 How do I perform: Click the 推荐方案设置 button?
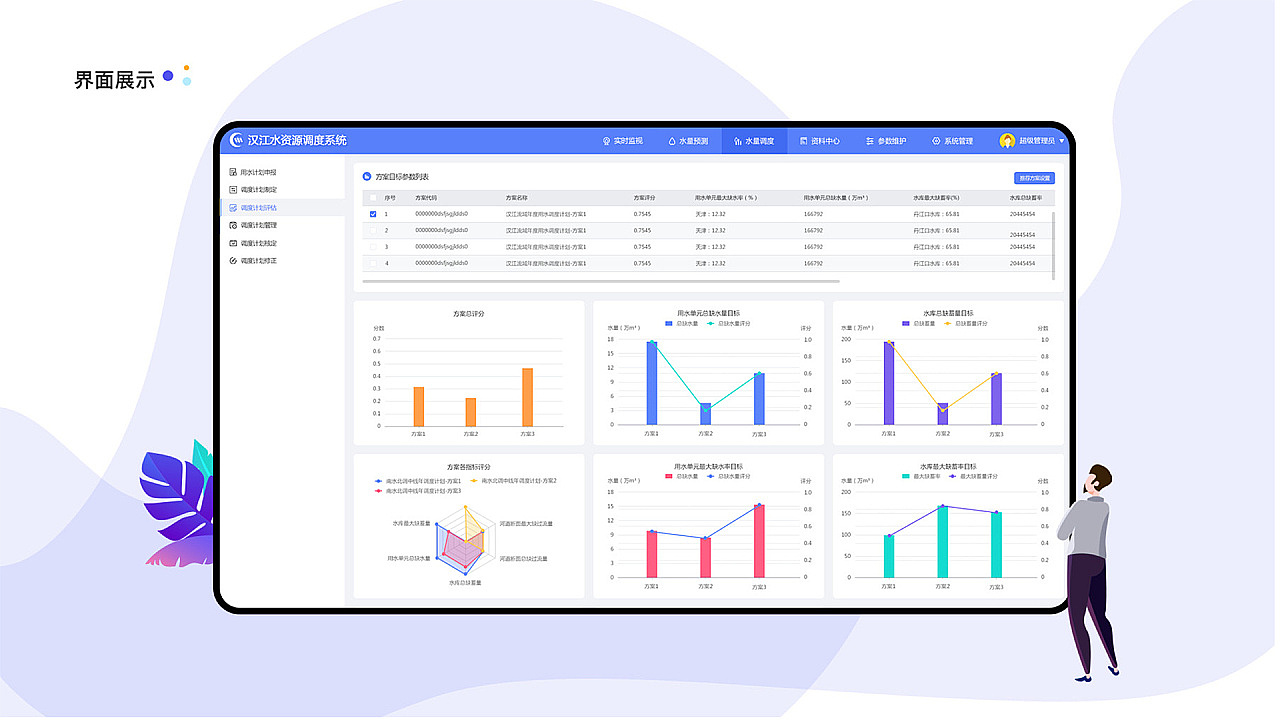[x=1035, y=178]
